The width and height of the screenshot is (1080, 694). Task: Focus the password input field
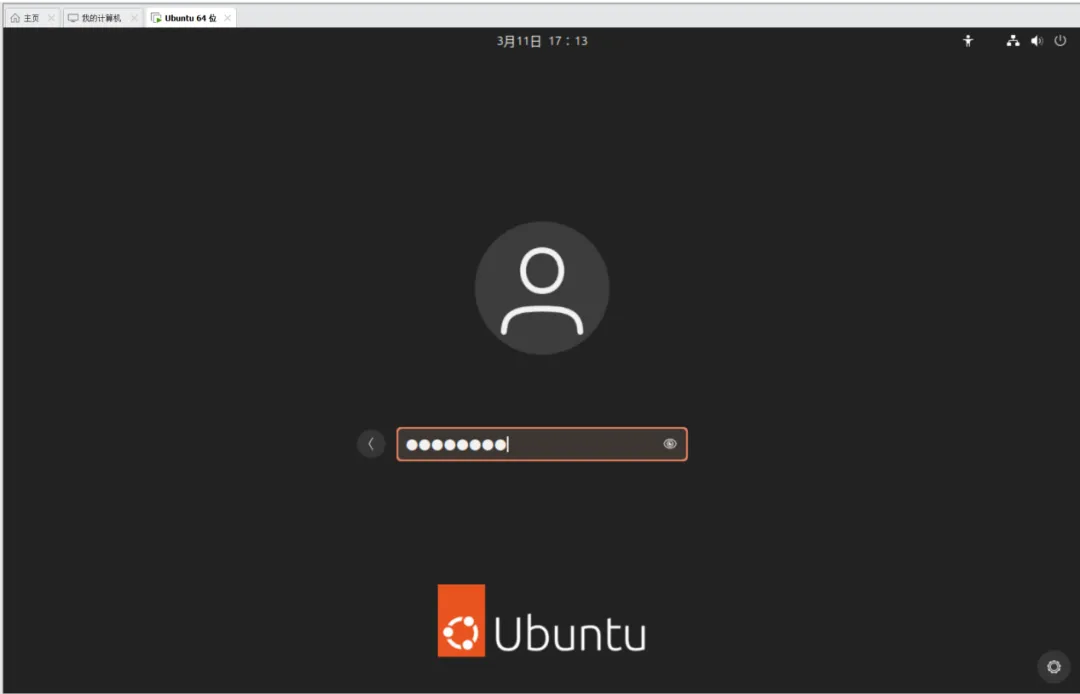(x=541, y=444)
